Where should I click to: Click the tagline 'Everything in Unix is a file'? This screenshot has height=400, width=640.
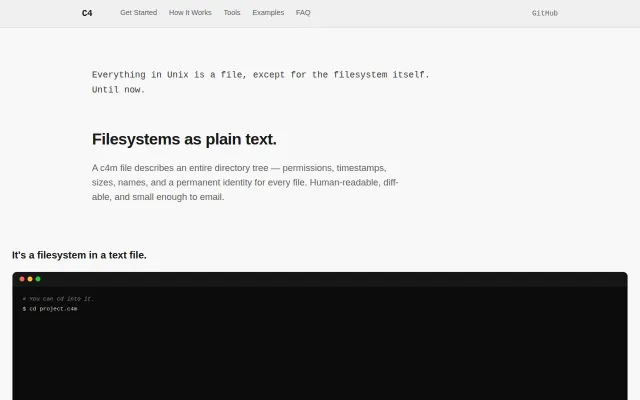click(x=169, y=75)
